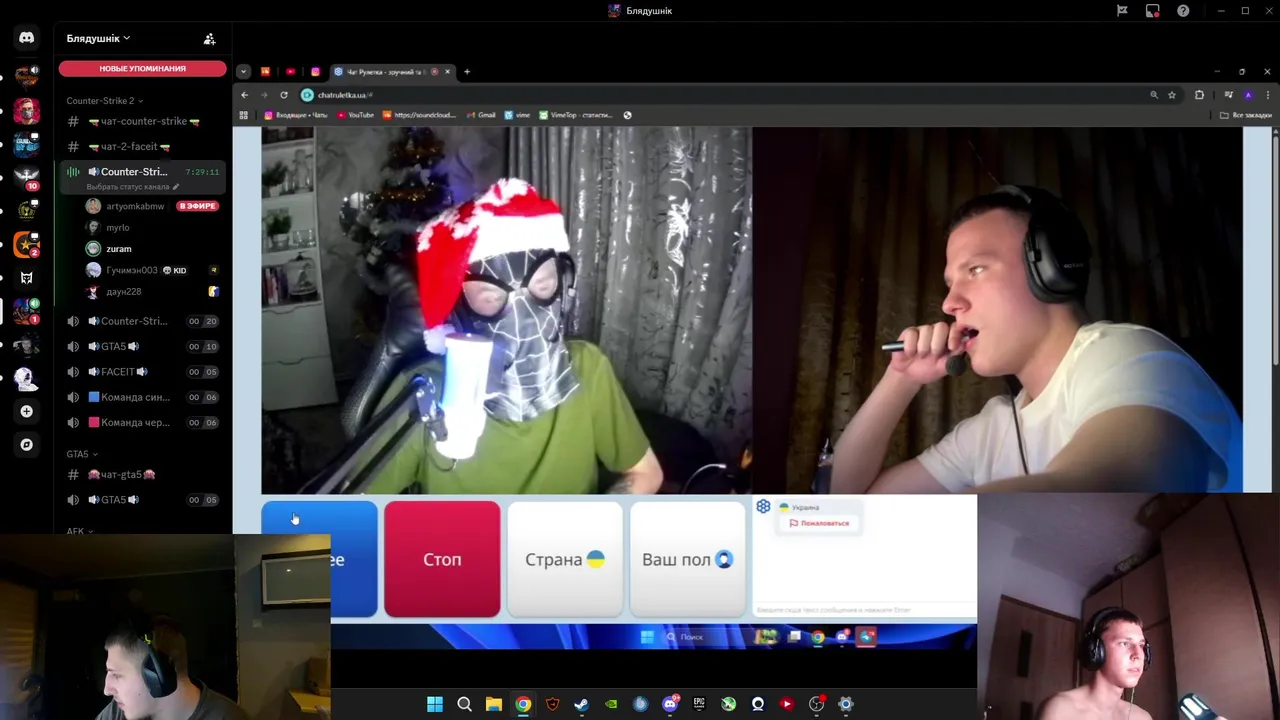Click the chat message input field
The image size is (1280, 720).
(864, 609)
